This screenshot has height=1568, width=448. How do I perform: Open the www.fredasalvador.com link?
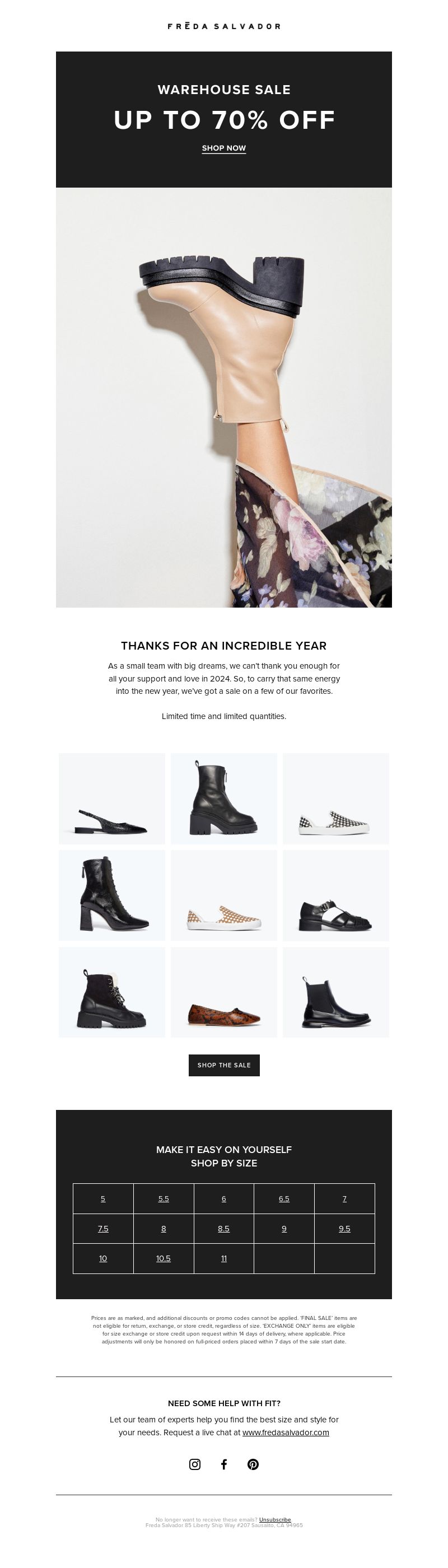click(x=286, y=1432)
